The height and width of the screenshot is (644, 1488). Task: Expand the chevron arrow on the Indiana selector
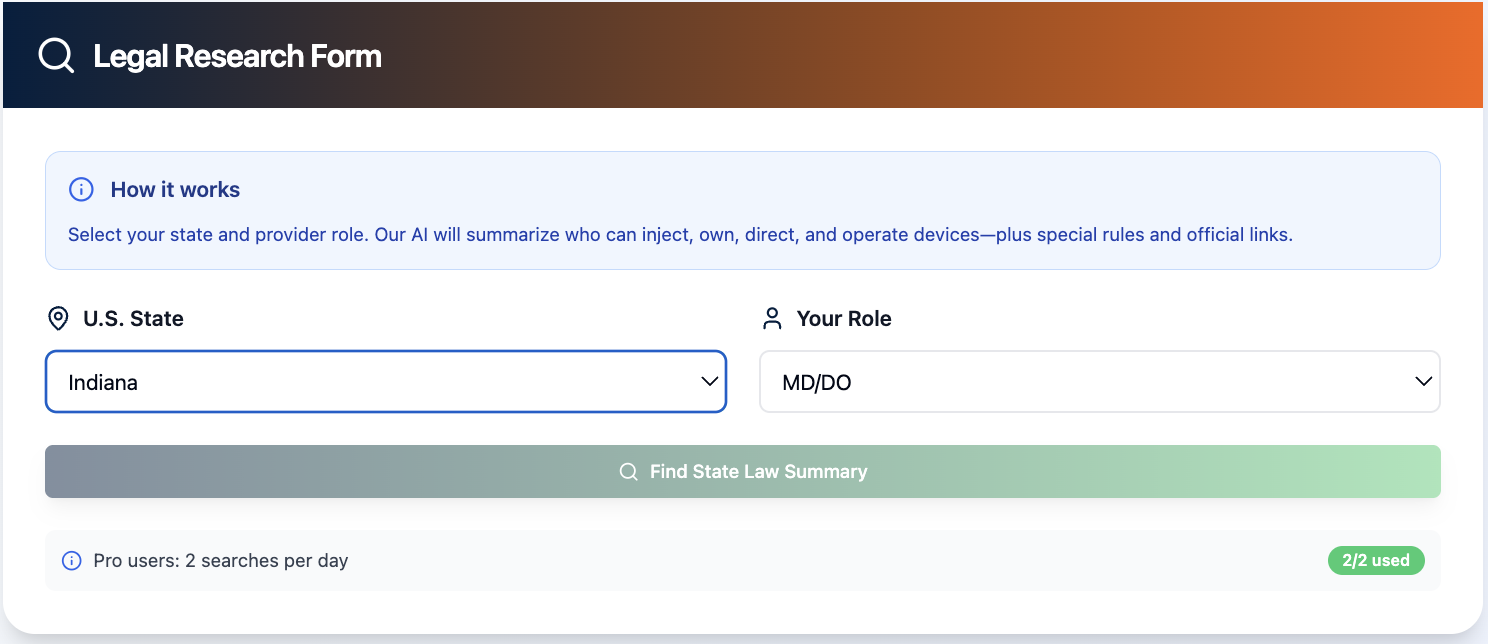pos(710,381)
